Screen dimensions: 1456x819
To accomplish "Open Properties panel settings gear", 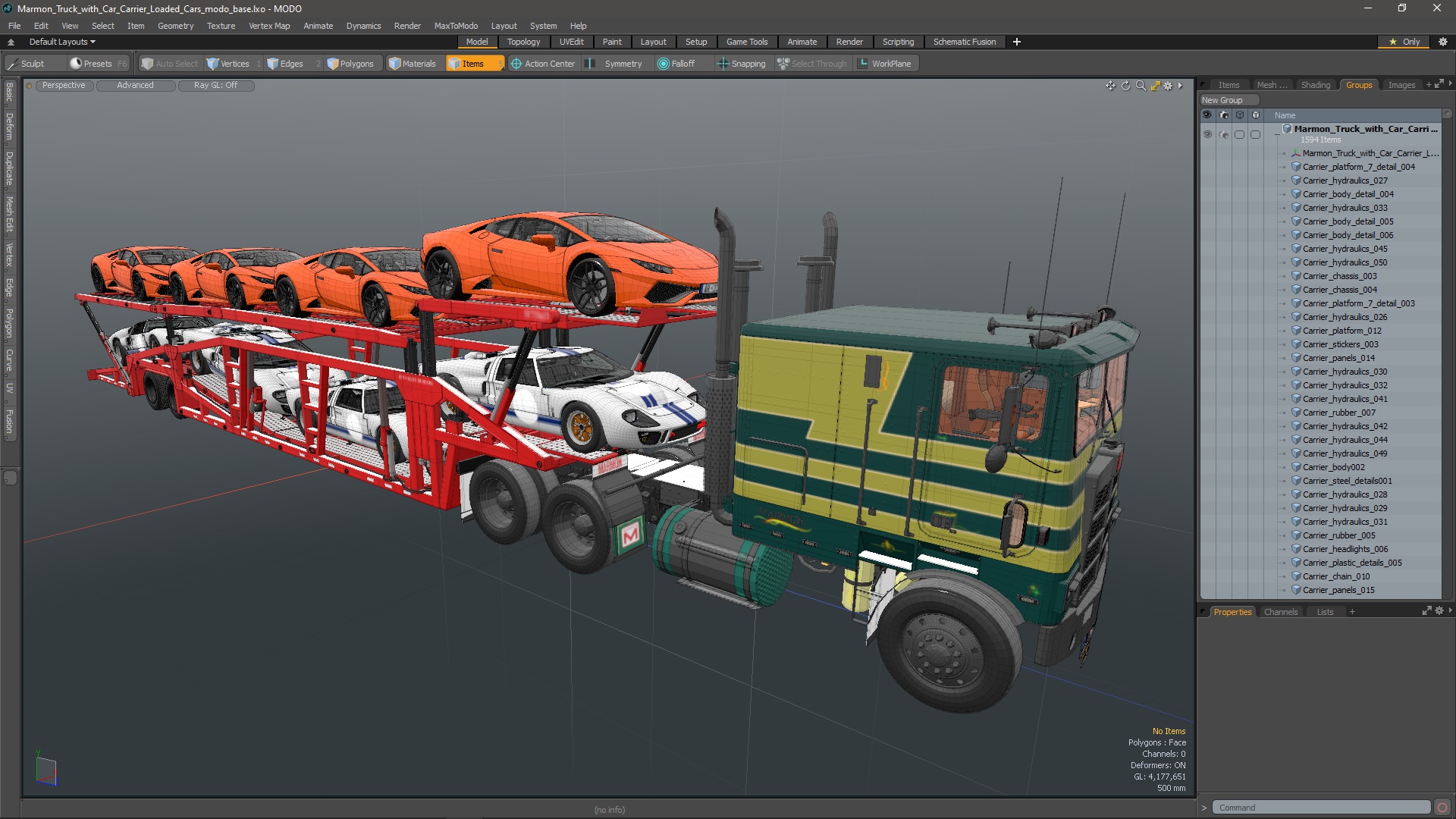I will coord(1439,611).
